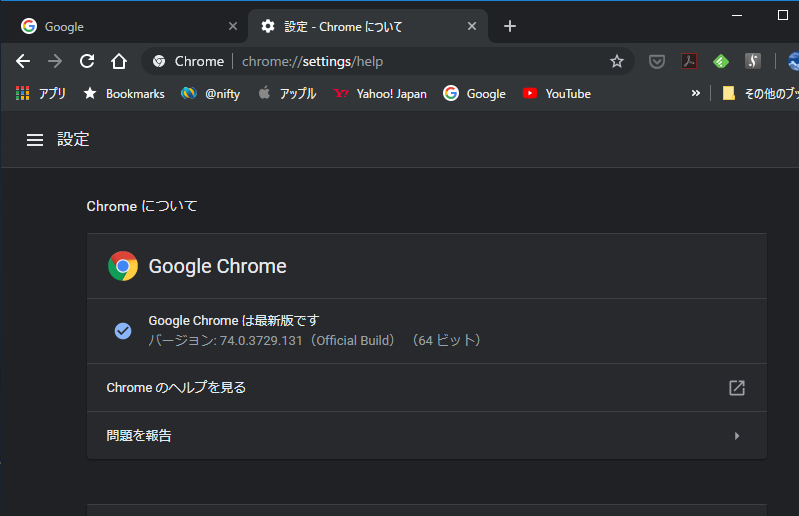The height and width of the screenshot is (516, 799).
Task: Maximize the Chrome window
Action: click(x=783, y=15)
